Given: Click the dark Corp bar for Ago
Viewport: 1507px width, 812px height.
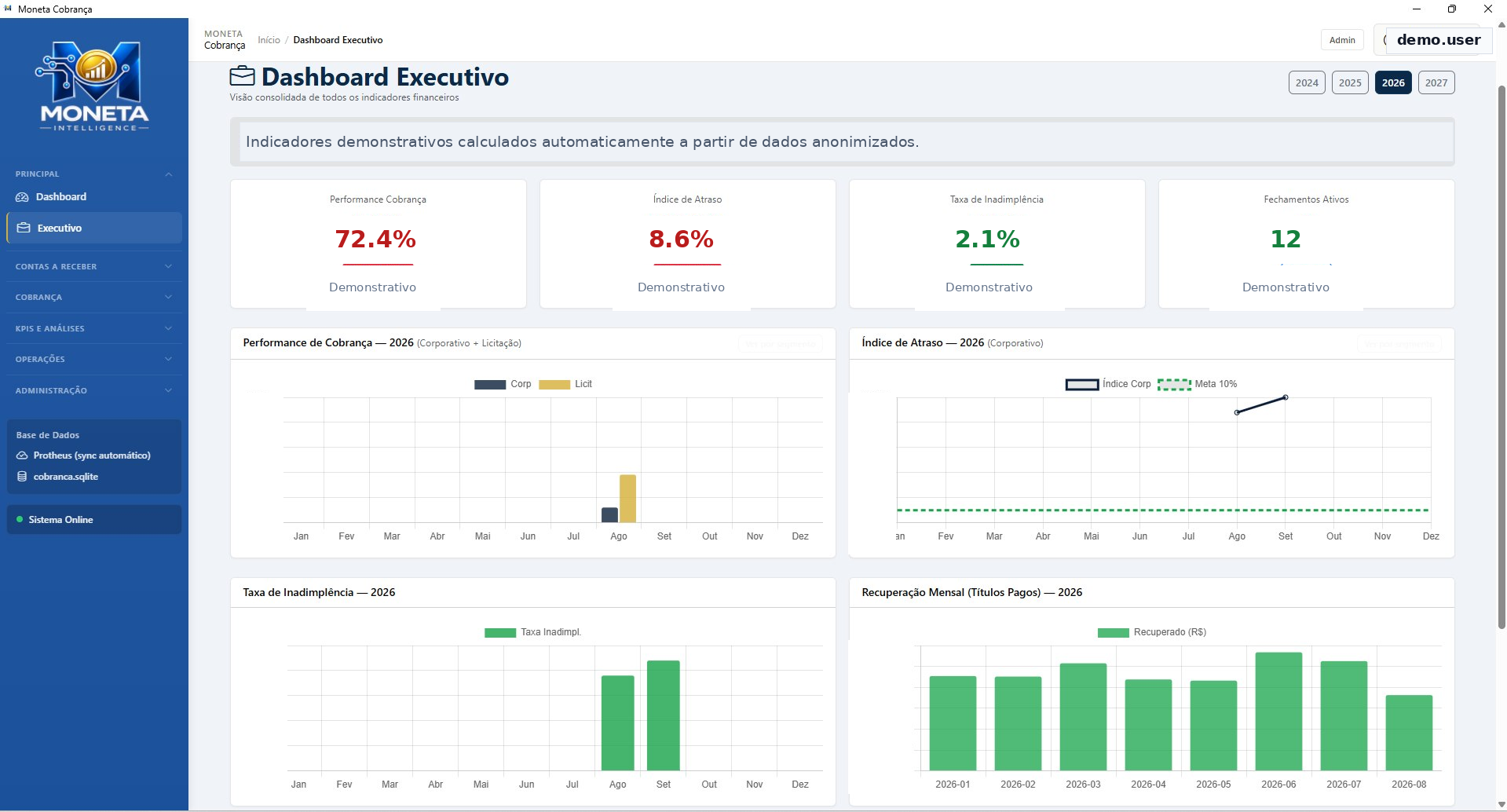Looking at the screenshot, I should (609, 515).
